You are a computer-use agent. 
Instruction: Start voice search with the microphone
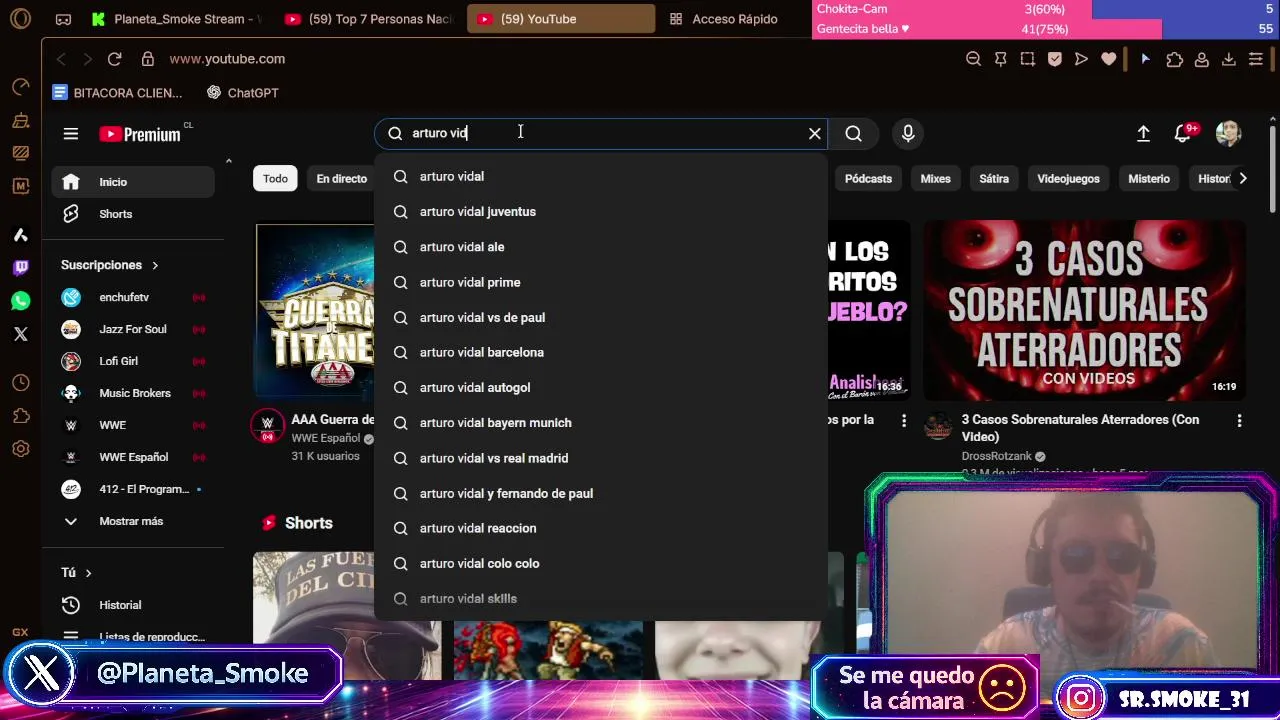(908, 133)
